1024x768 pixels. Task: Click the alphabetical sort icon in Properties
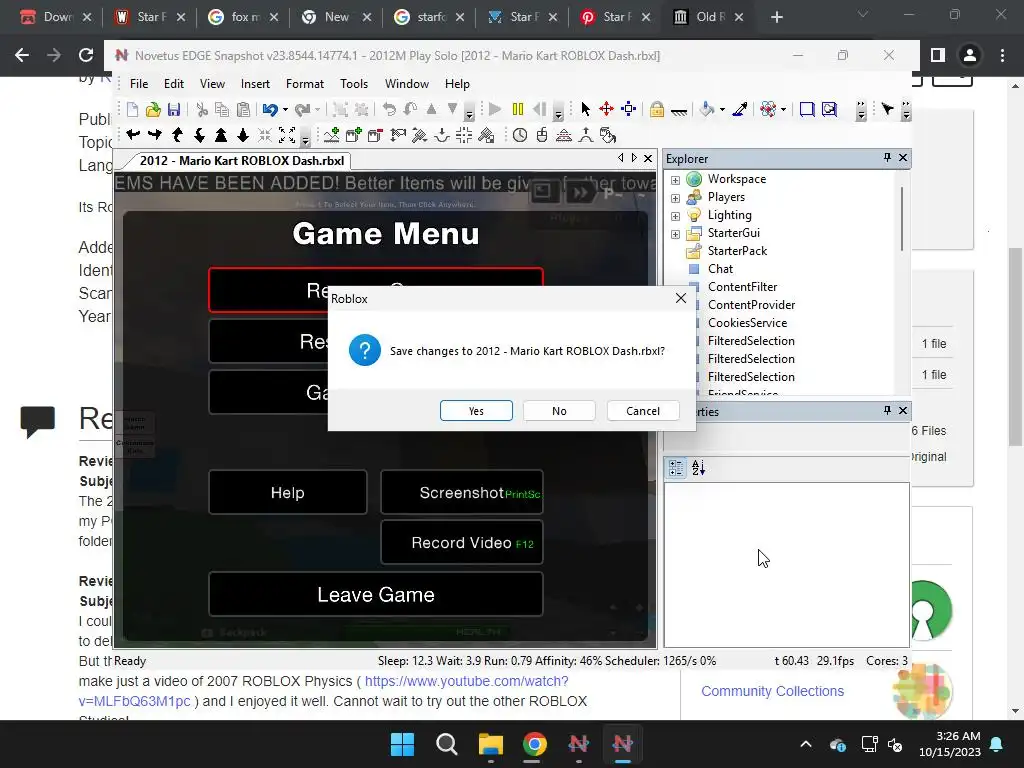[x=698, y=468]
